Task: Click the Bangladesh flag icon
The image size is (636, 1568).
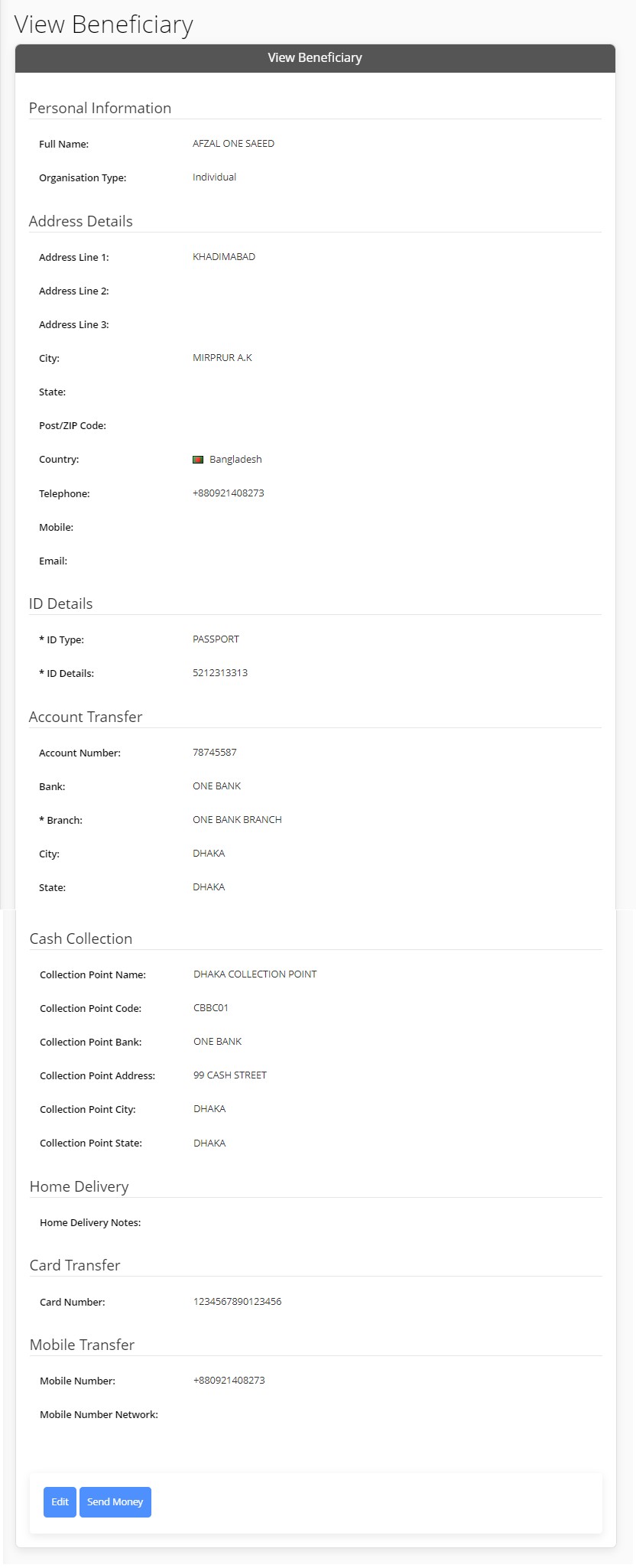Action: click(198, 460)
